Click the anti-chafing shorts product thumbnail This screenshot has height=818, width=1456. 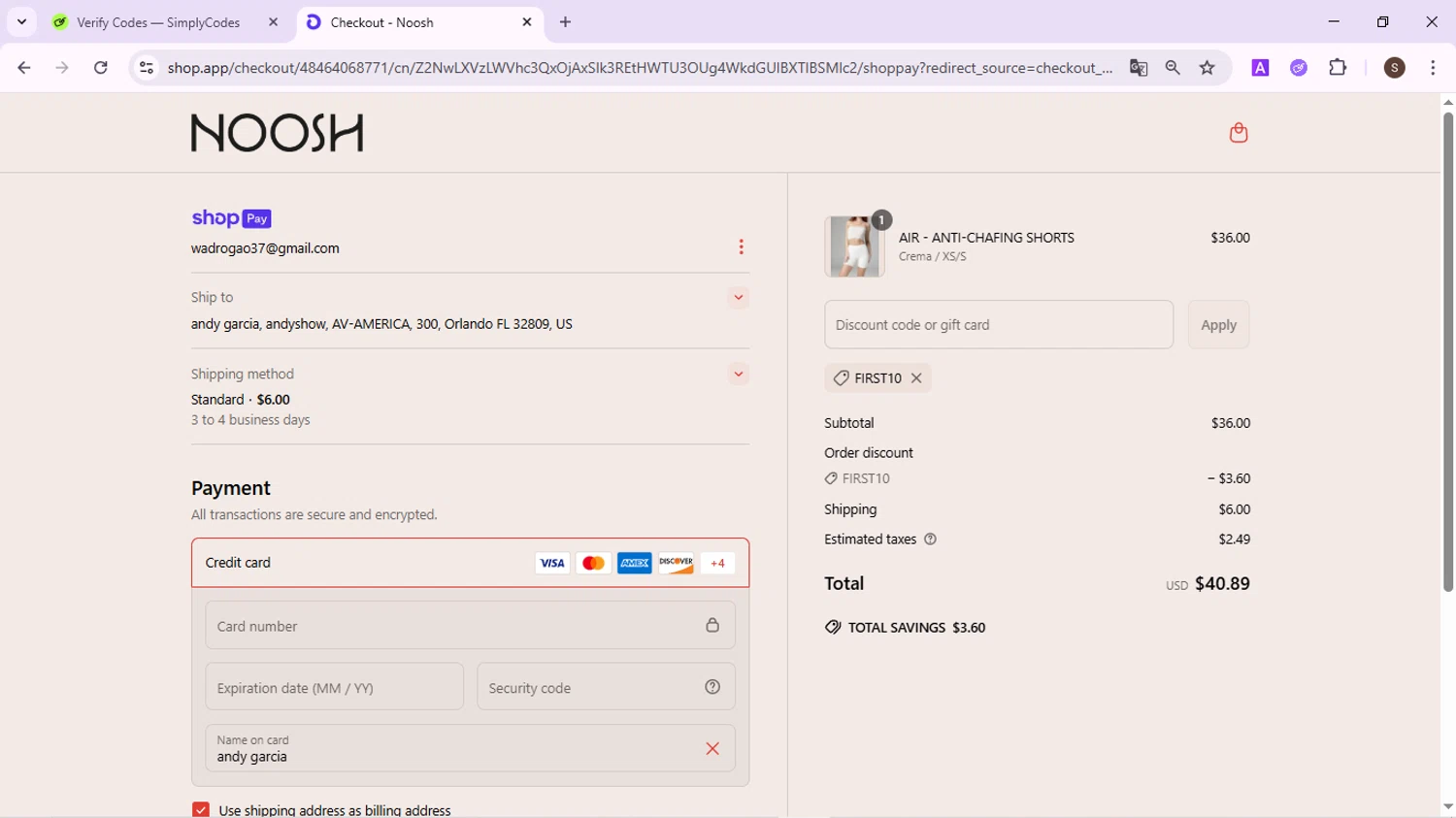click(x=854, y=246)
